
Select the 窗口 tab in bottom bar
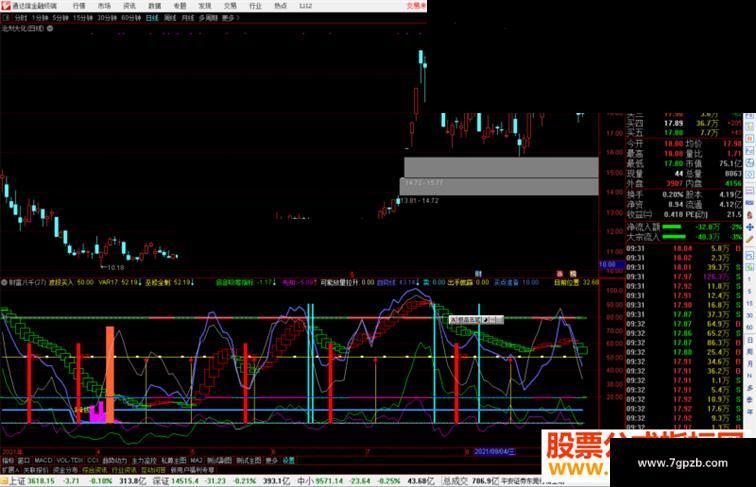click(23, 460)
